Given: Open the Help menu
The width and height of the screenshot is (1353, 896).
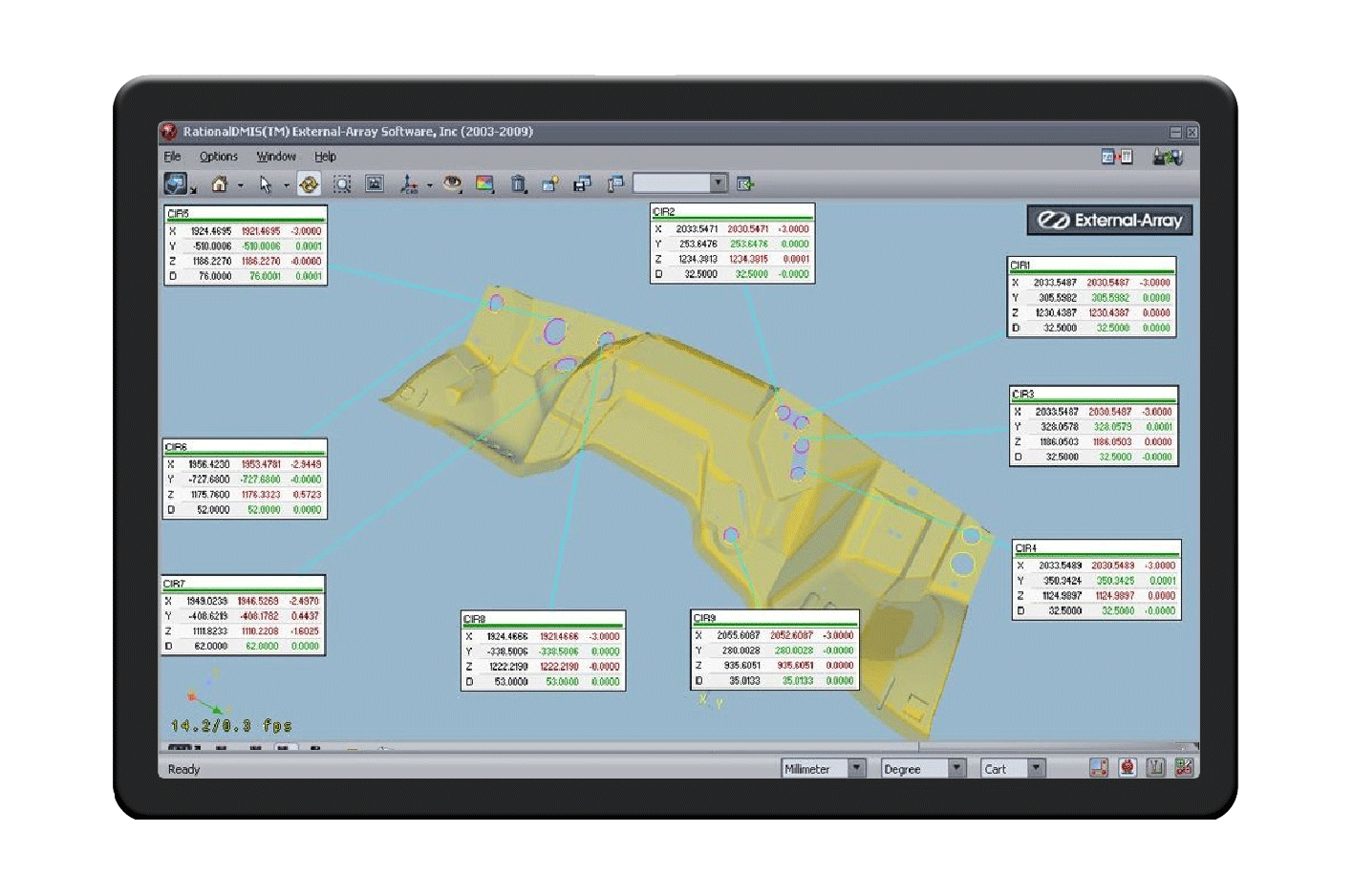Looking at the screenshot, I should point(326,157).
